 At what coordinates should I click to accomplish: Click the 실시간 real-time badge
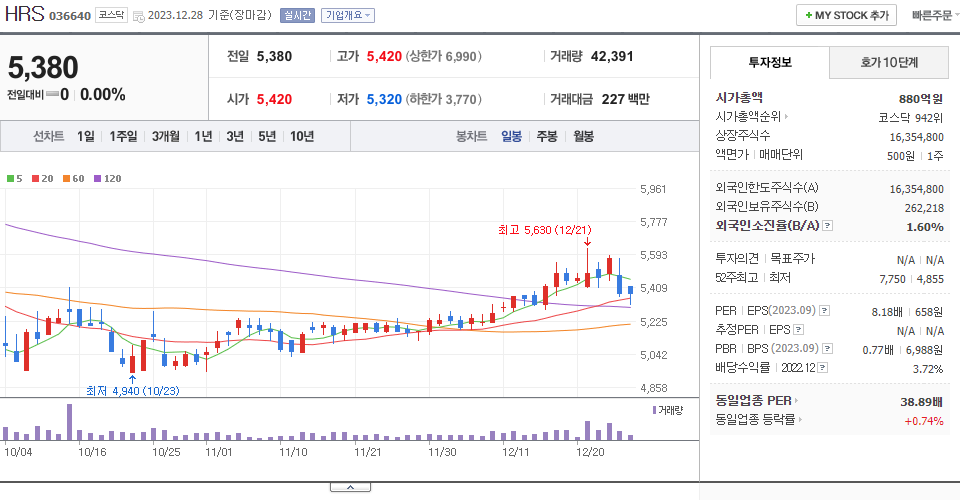click(297, 15)
